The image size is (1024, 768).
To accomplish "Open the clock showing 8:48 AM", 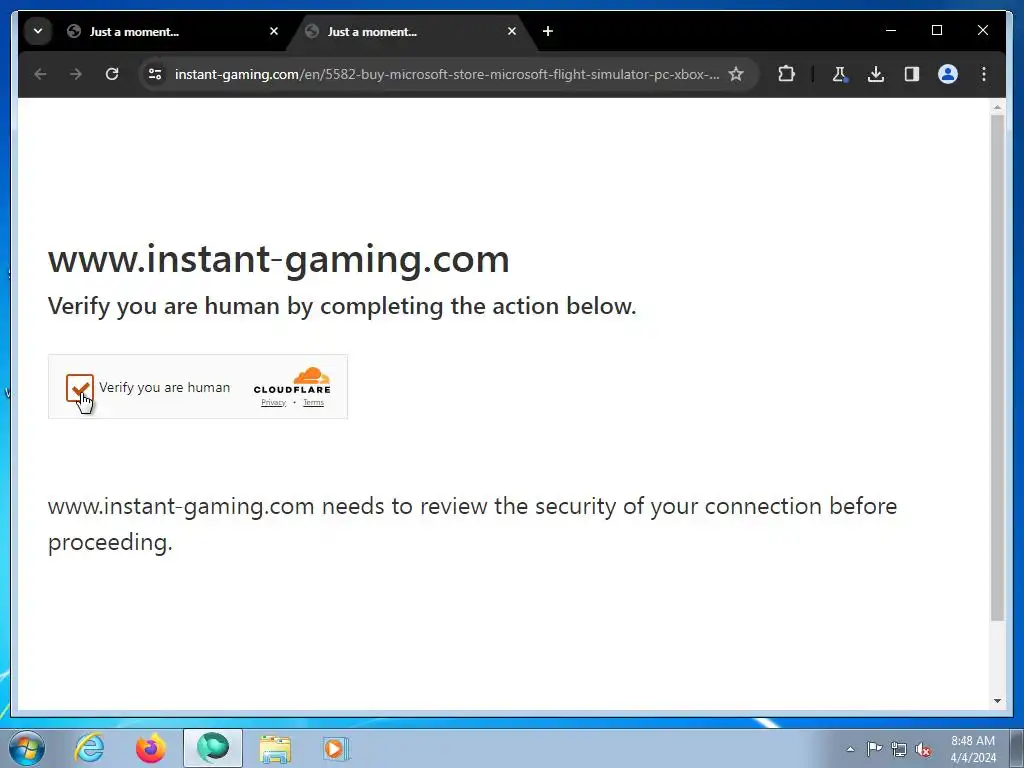I will 972,749.
